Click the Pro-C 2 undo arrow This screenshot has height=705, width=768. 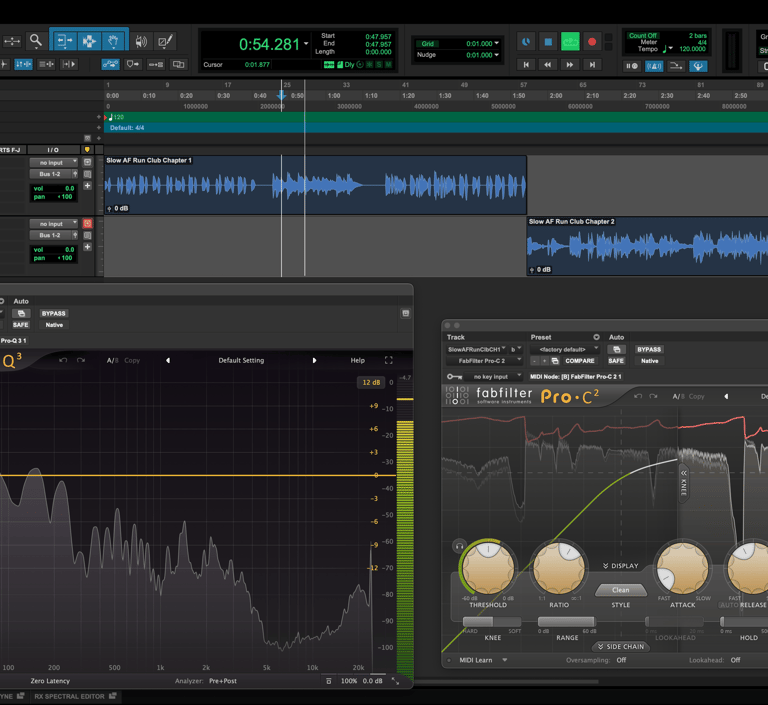pos(638,396)
